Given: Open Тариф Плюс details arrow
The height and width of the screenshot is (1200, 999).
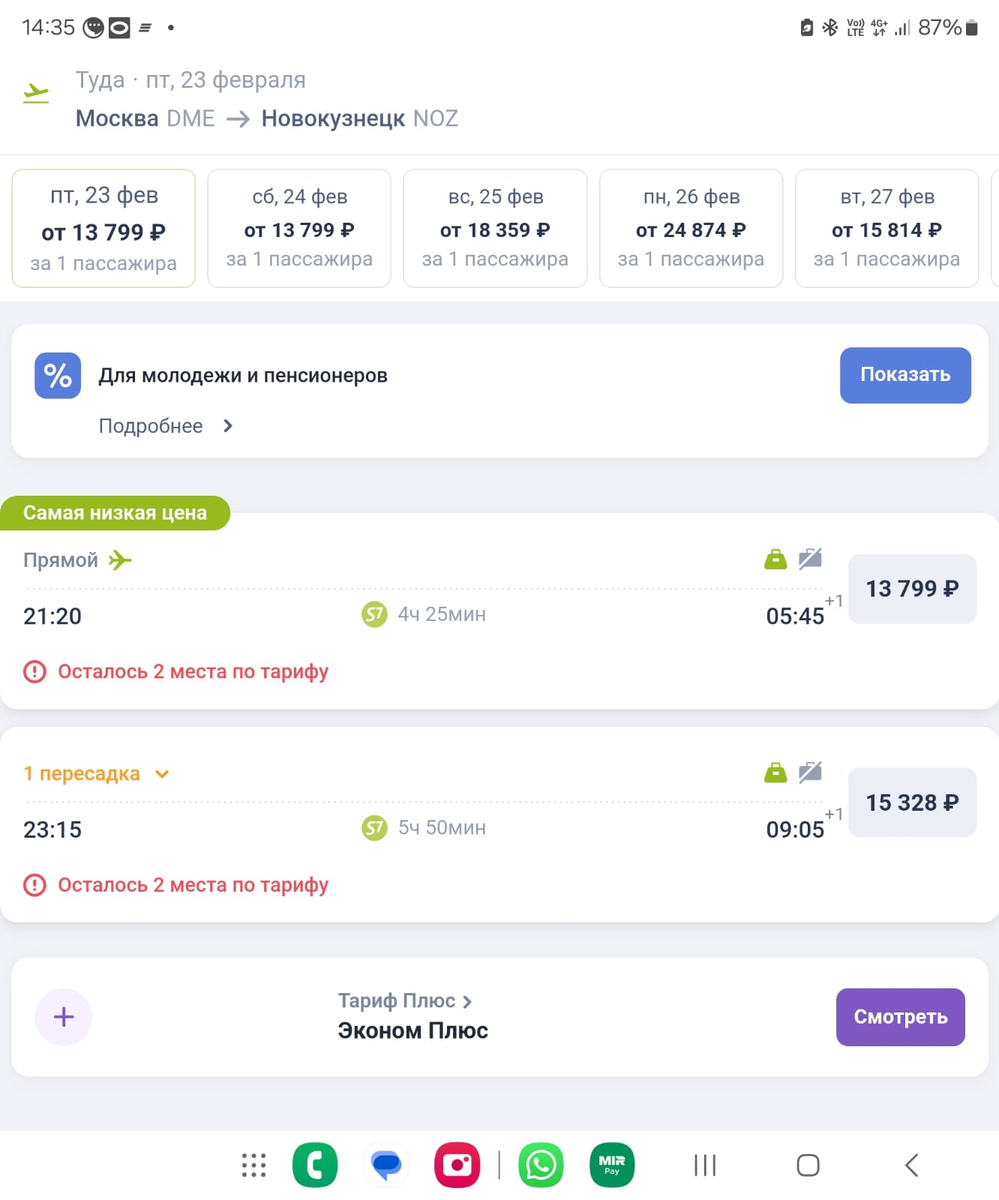Looking at the screenshot, I should 467,1001.
